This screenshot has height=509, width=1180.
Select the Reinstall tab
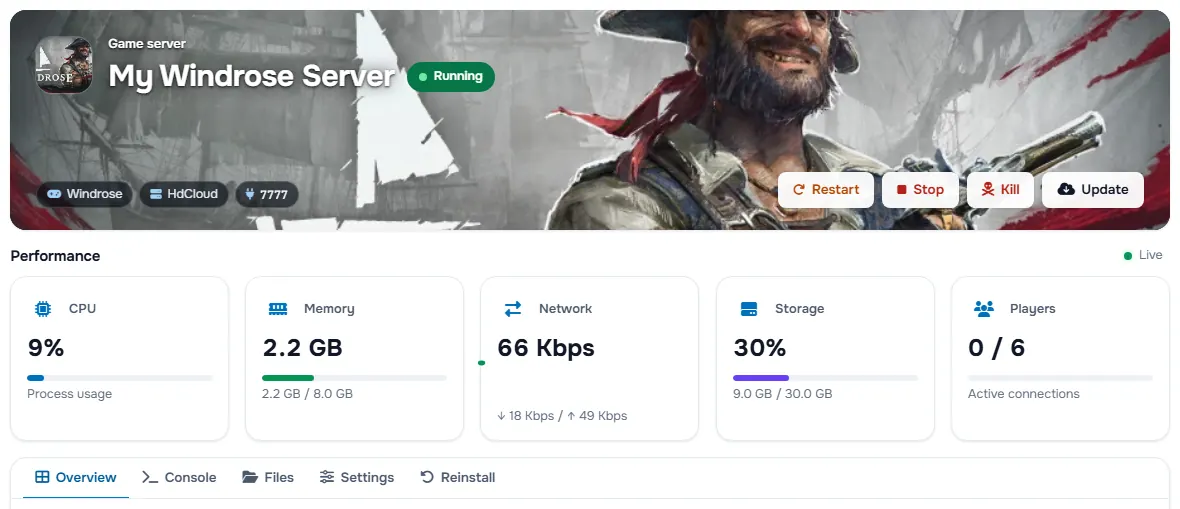click(458, 477)
